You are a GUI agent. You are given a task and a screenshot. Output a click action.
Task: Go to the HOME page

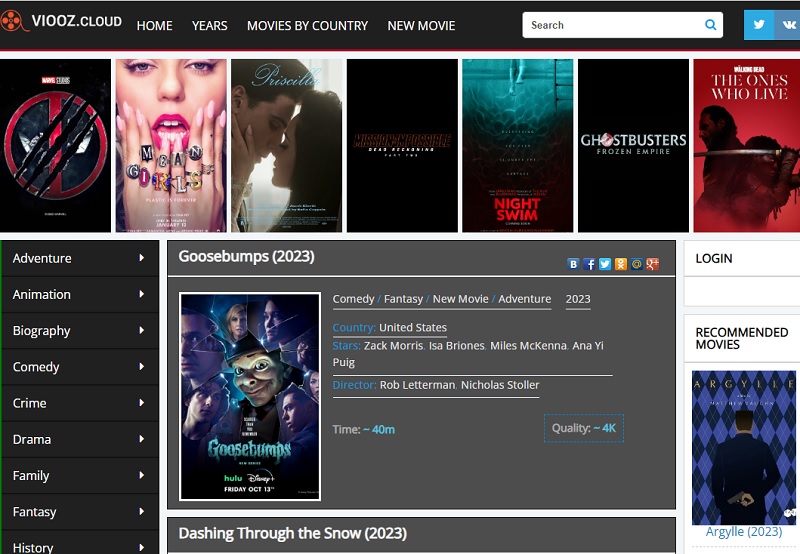tap(154, 26)
